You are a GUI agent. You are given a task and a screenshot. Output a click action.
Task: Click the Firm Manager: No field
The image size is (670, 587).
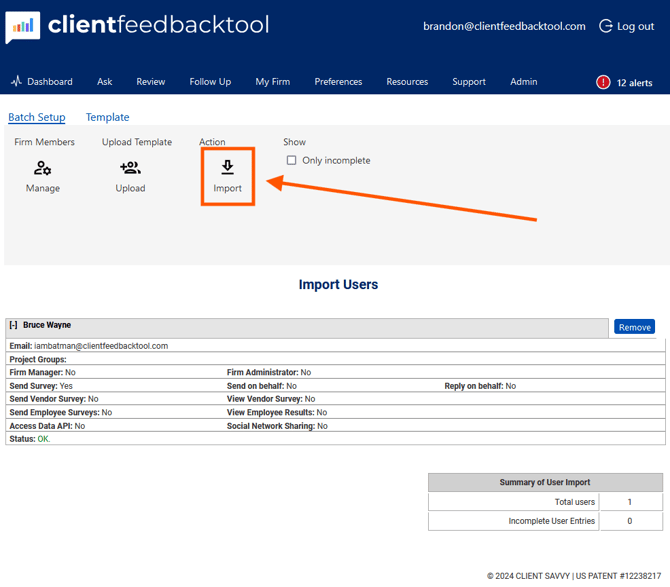pyautogui.click(x=42, y=373)
